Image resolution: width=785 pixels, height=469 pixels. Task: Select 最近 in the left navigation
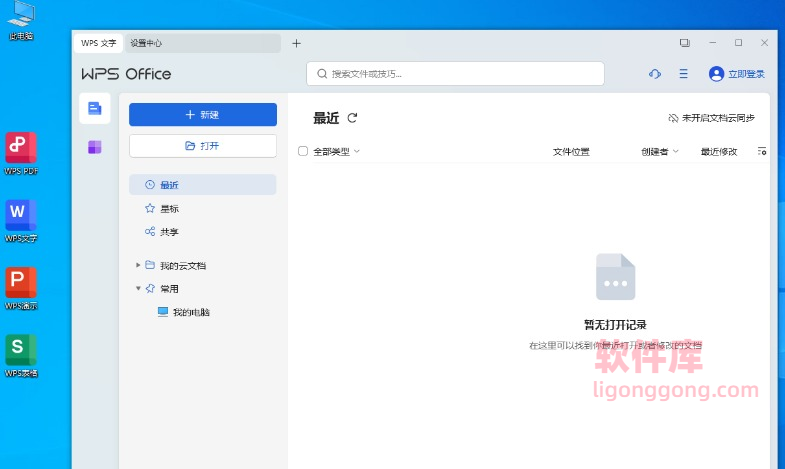tap(203, 185)
